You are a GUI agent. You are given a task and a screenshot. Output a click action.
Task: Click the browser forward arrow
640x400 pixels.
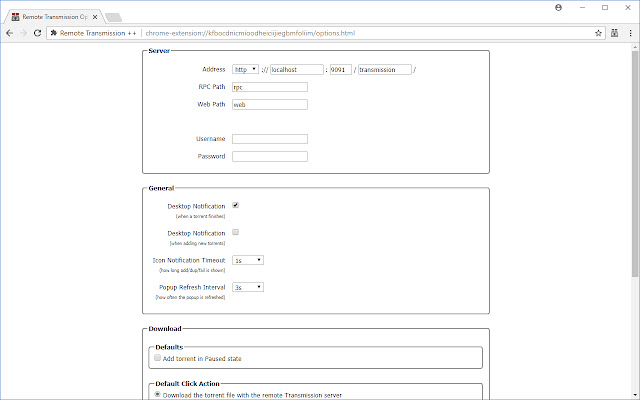[x=24, y=33]
